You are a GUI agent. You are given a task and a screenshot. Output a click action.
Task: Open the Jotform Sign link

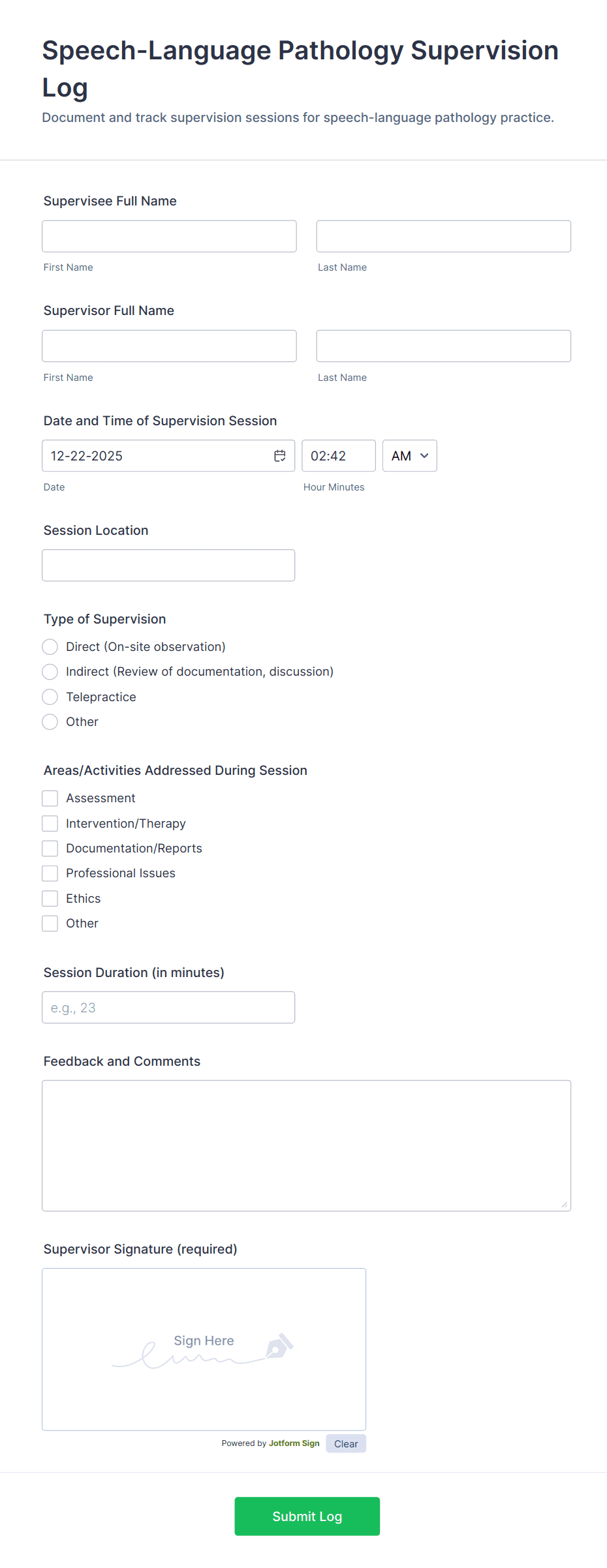[294, 1443]
